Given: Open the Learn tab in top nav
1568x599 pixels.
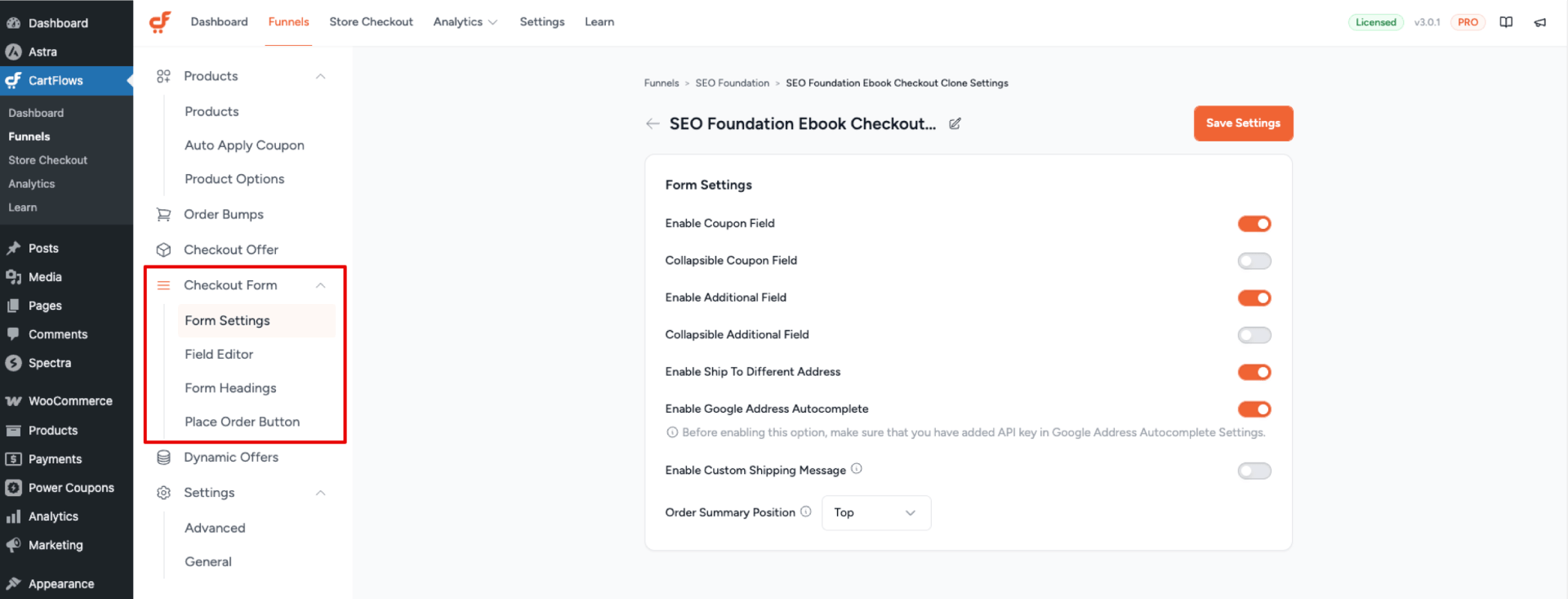Looking at the screenshot, I should [x=599, y=22].
